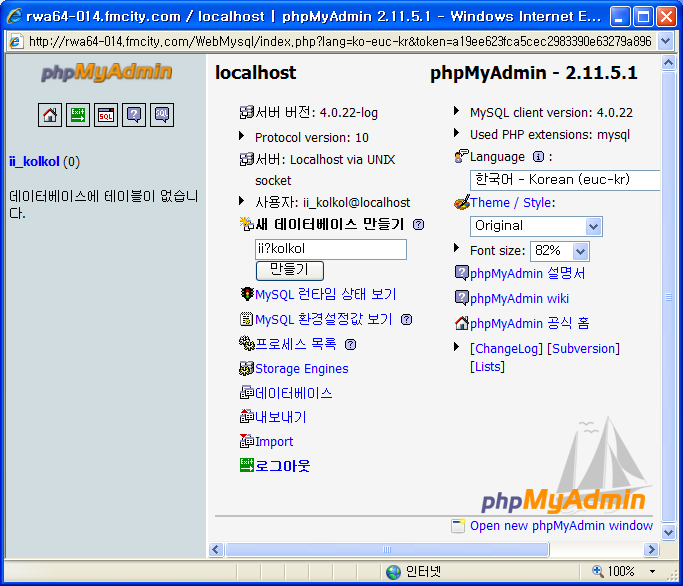Click the 서버 버전: 4.0.22-log text
683x586 pixels.
[317, 112]
